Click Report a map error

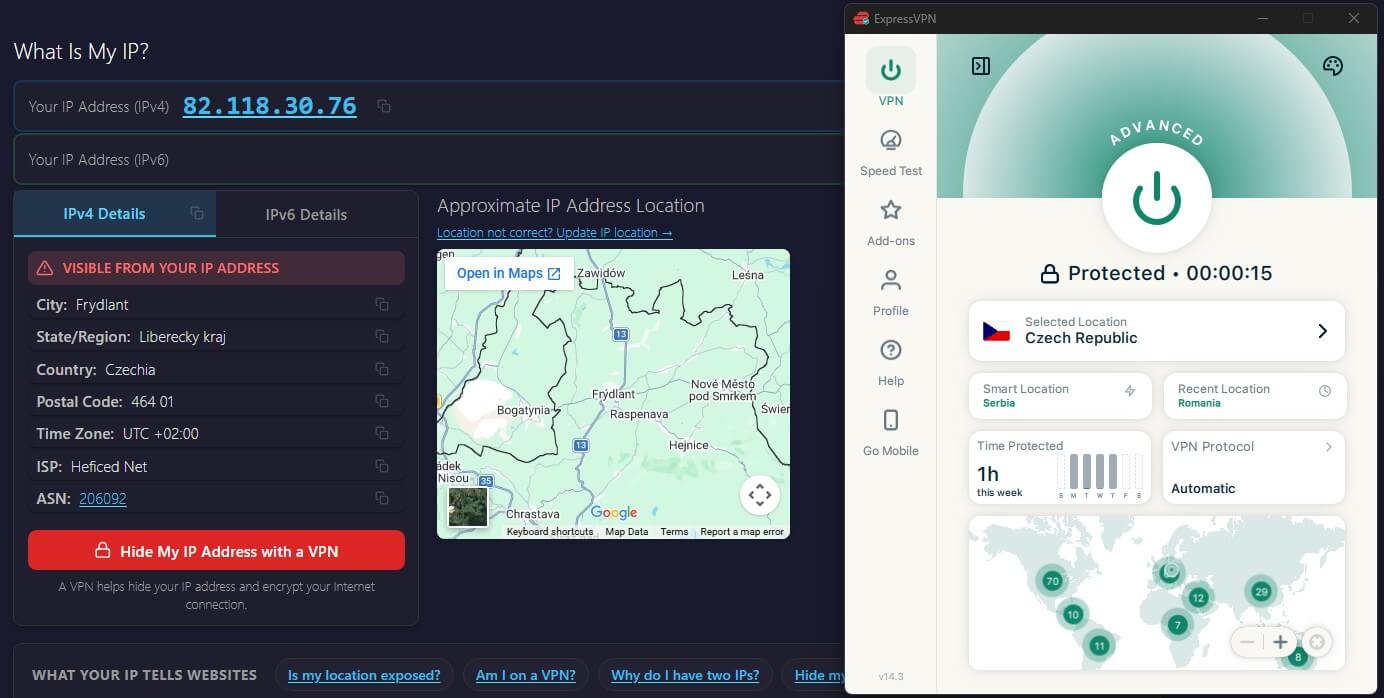pyautogui.click(x=742, y=532)
